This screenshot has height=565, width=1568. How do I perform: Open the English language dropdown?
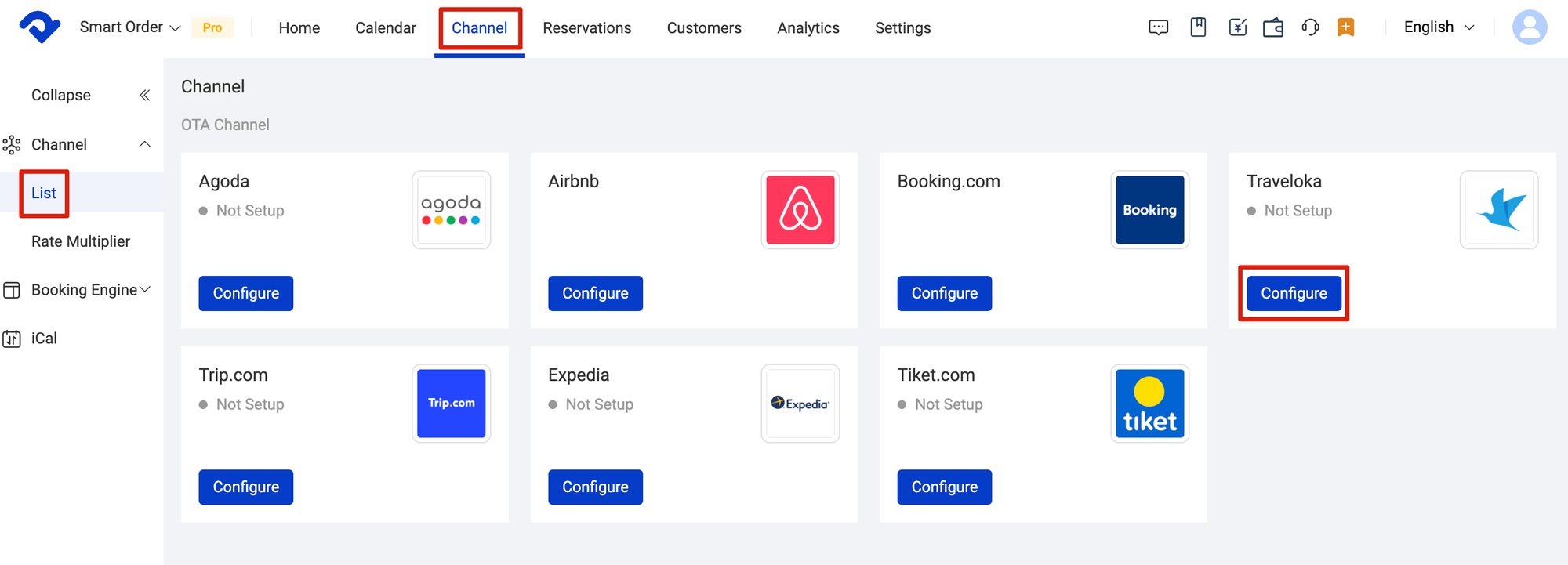click(x=1436, y=27)
